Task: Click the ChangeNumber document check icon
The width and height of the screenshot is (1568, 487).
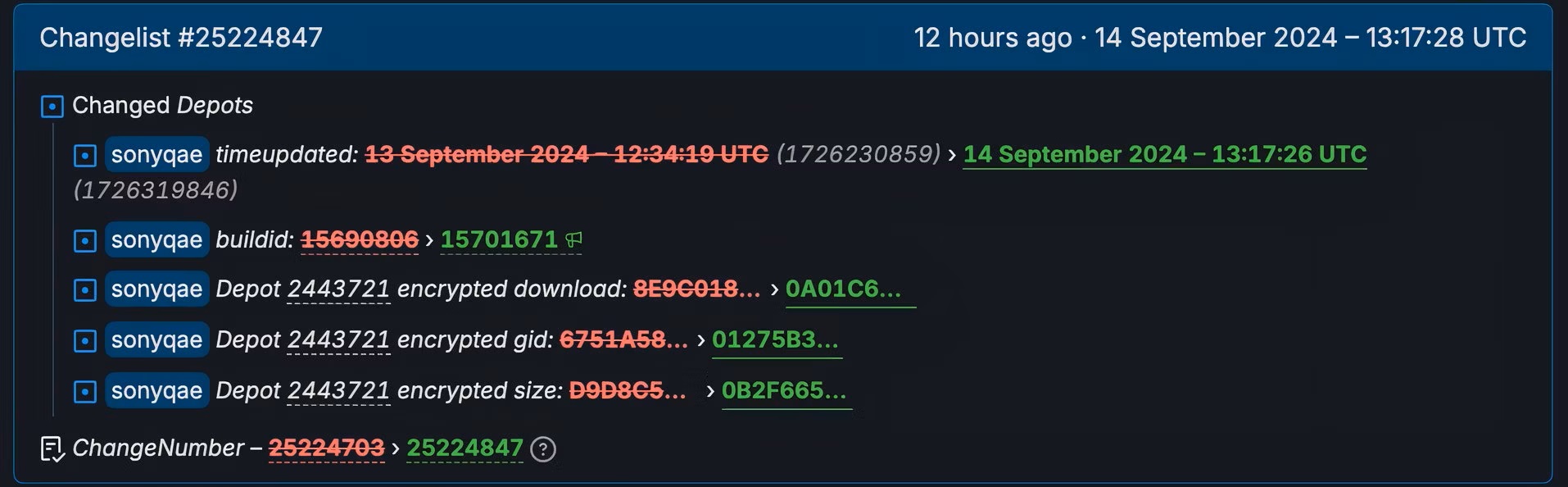Action: pyautogui.click(x=52, y=449)
